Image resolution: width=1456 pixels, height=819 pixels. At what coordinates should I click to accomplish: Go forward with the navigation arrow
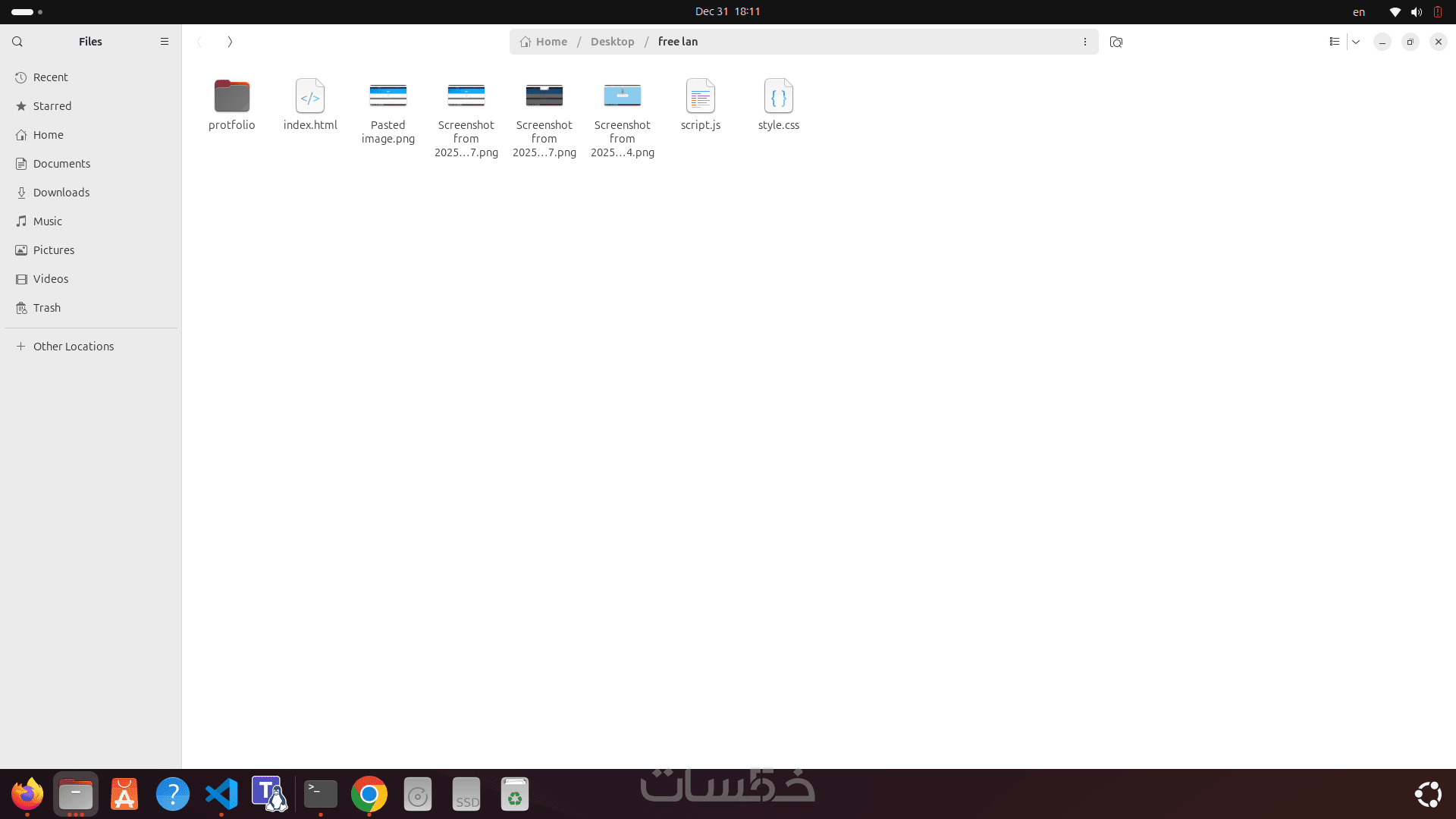point(230,42)
